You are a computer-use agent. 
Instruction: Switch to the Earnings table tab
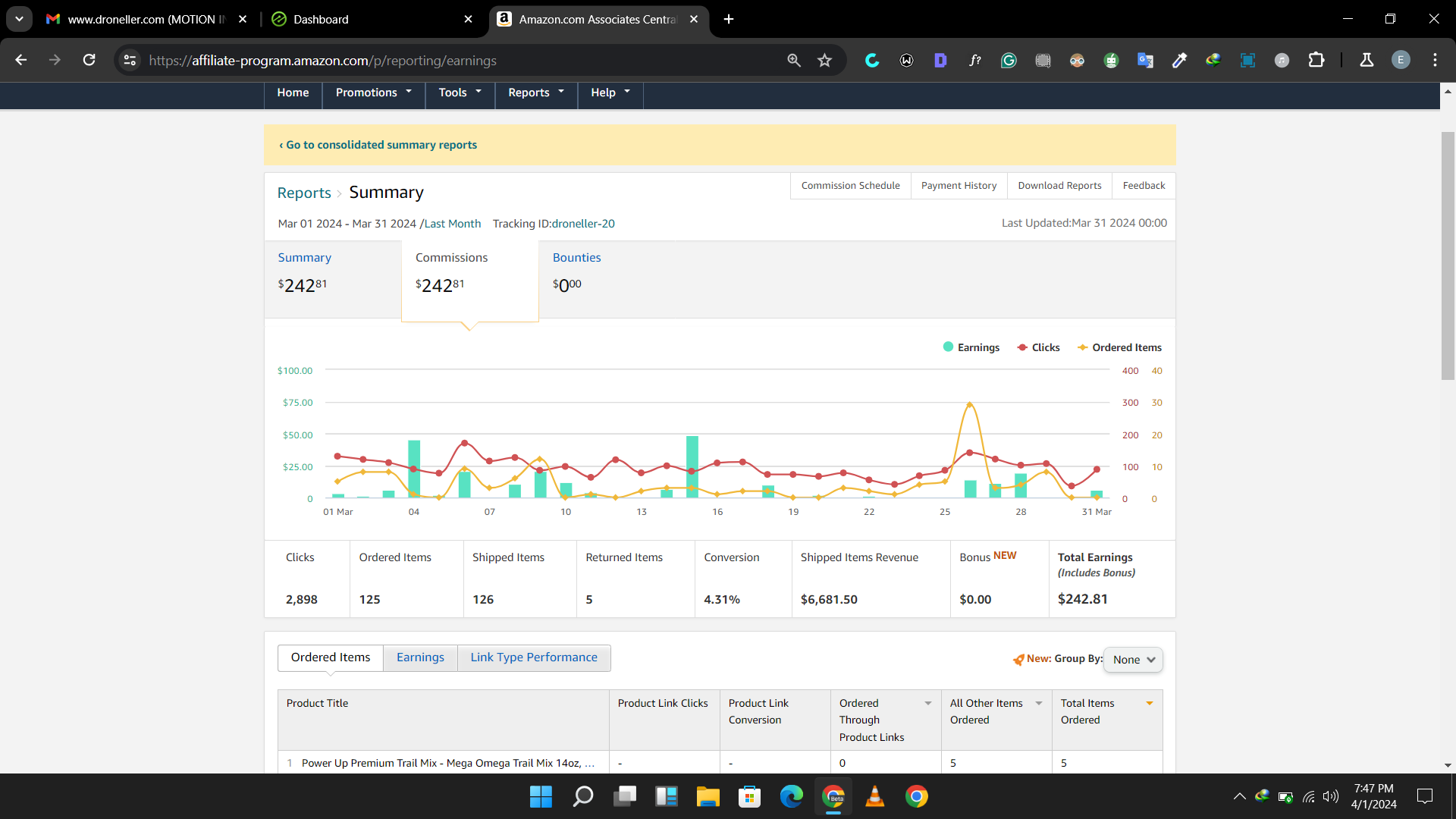click(x=420, y=657)
